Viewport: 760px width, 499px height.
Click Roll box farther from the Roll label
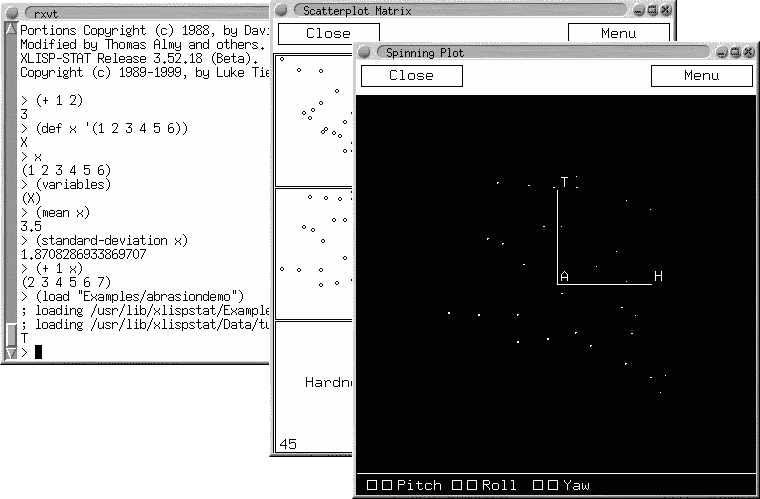(x=457, y=485)
